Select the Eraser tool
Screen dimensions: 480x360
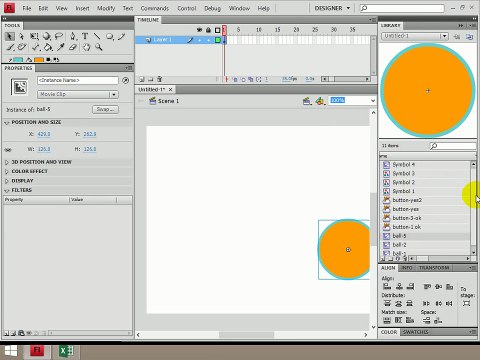tap(73, 47)
